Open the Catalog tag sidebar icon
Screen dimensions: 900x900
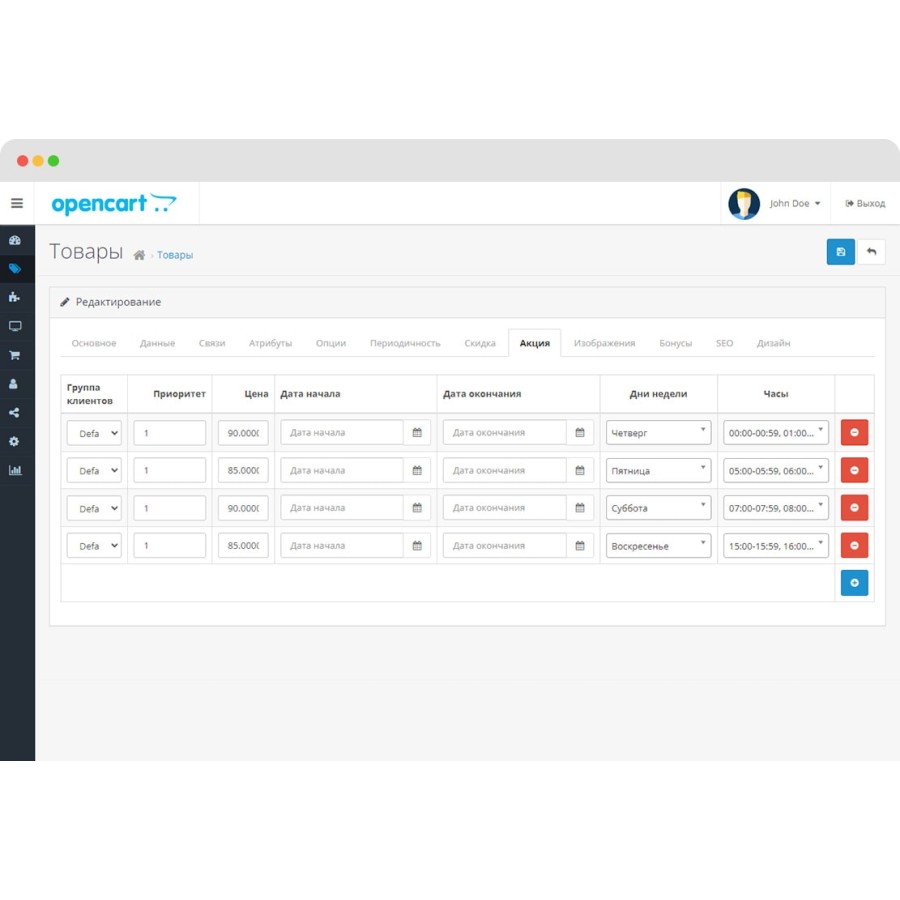15,269
